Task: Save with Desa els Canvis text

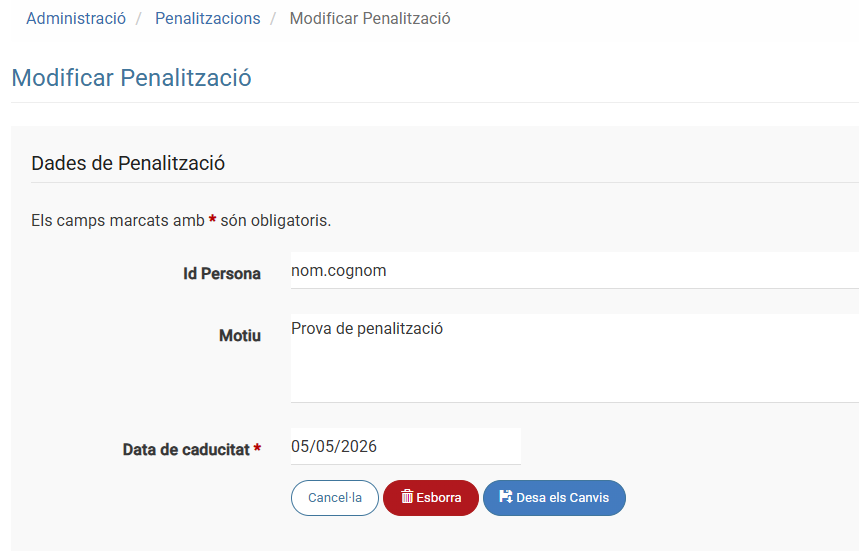Action: tap(562, 497)
